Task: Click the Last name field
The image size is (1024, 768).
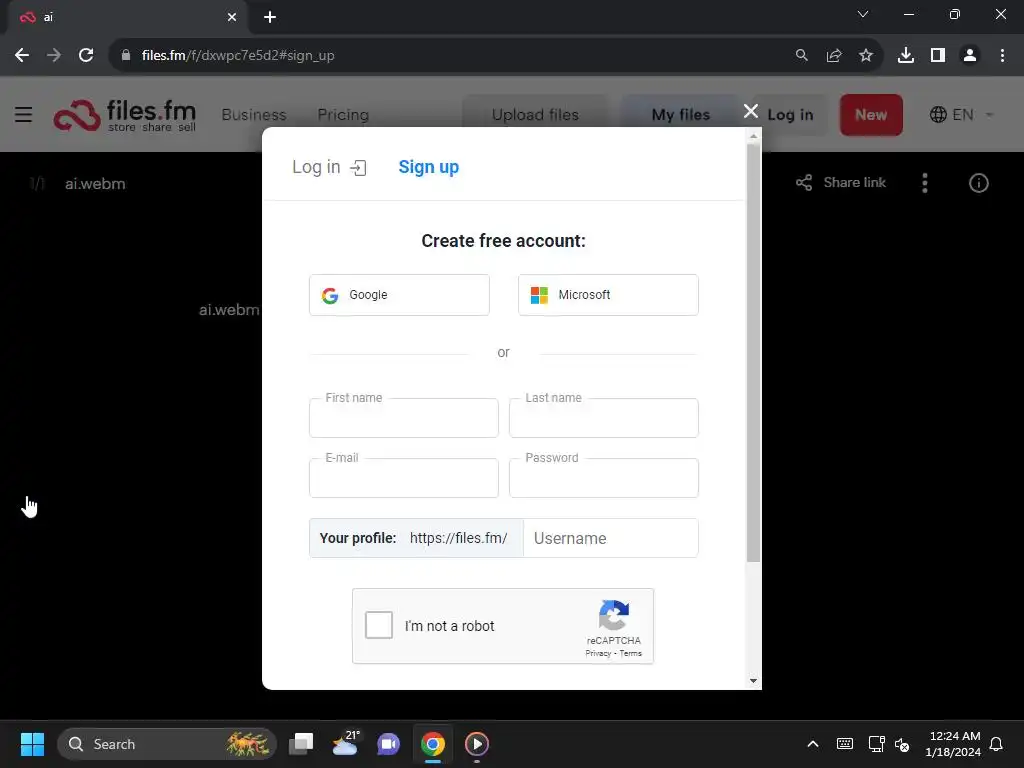Action: click(603, 418)
